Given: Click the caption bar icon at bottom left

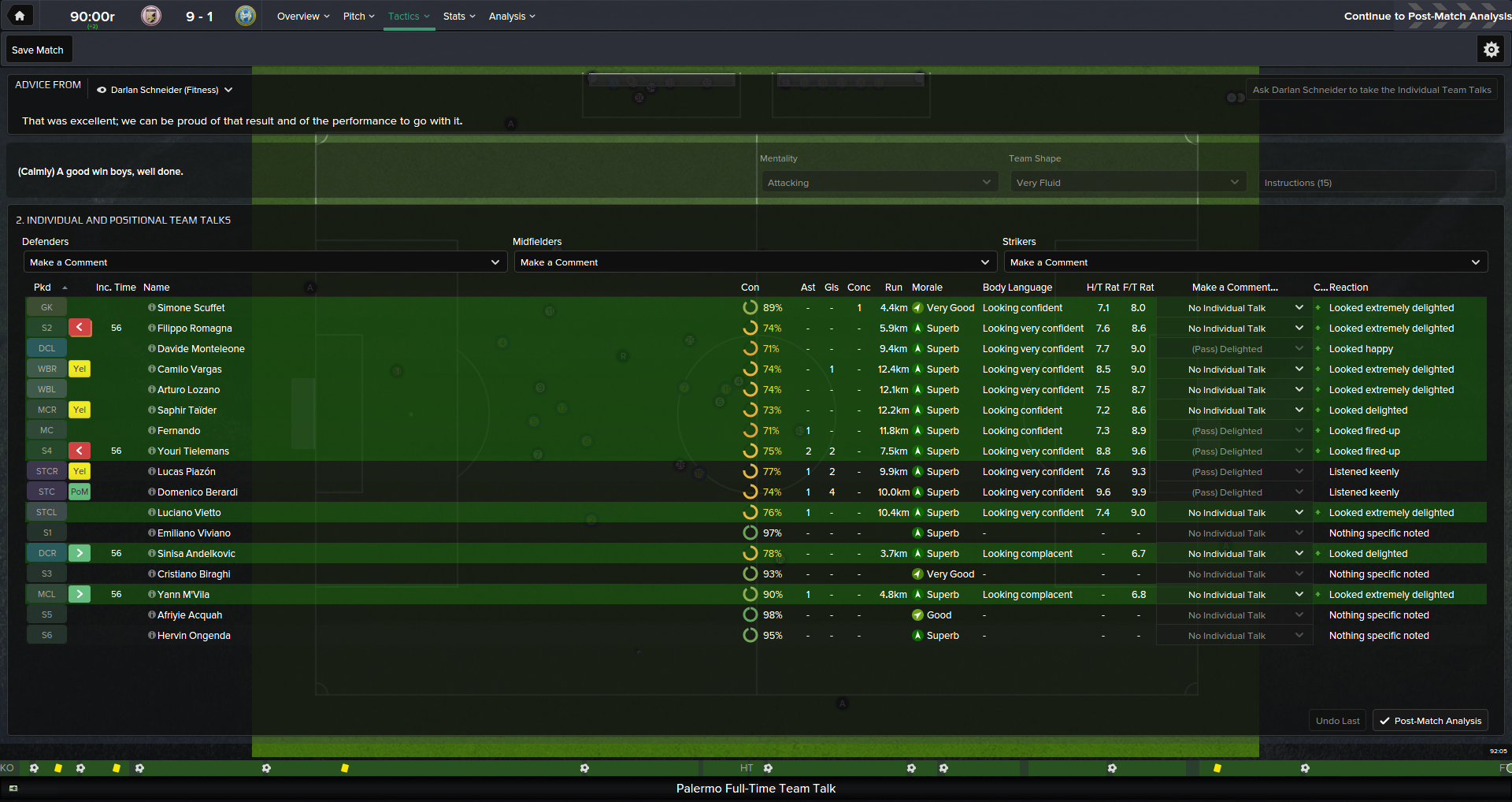Looking at the screenshot, I should tap(13, 788).
